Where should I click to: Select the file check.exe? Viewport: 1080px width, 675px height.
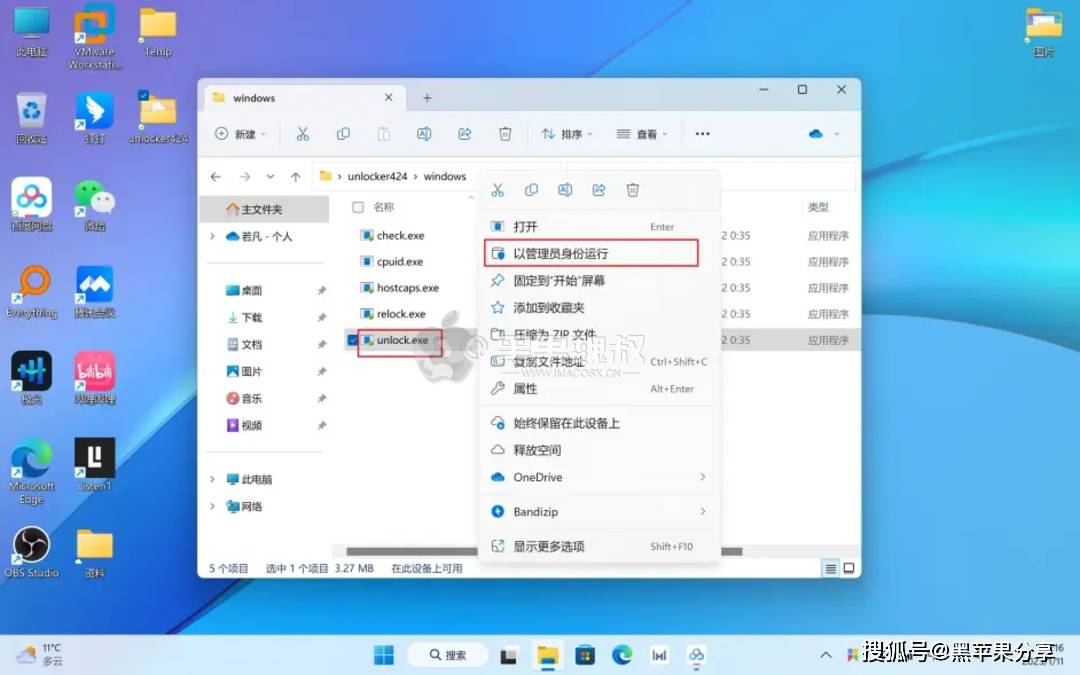tap(400, 236)
